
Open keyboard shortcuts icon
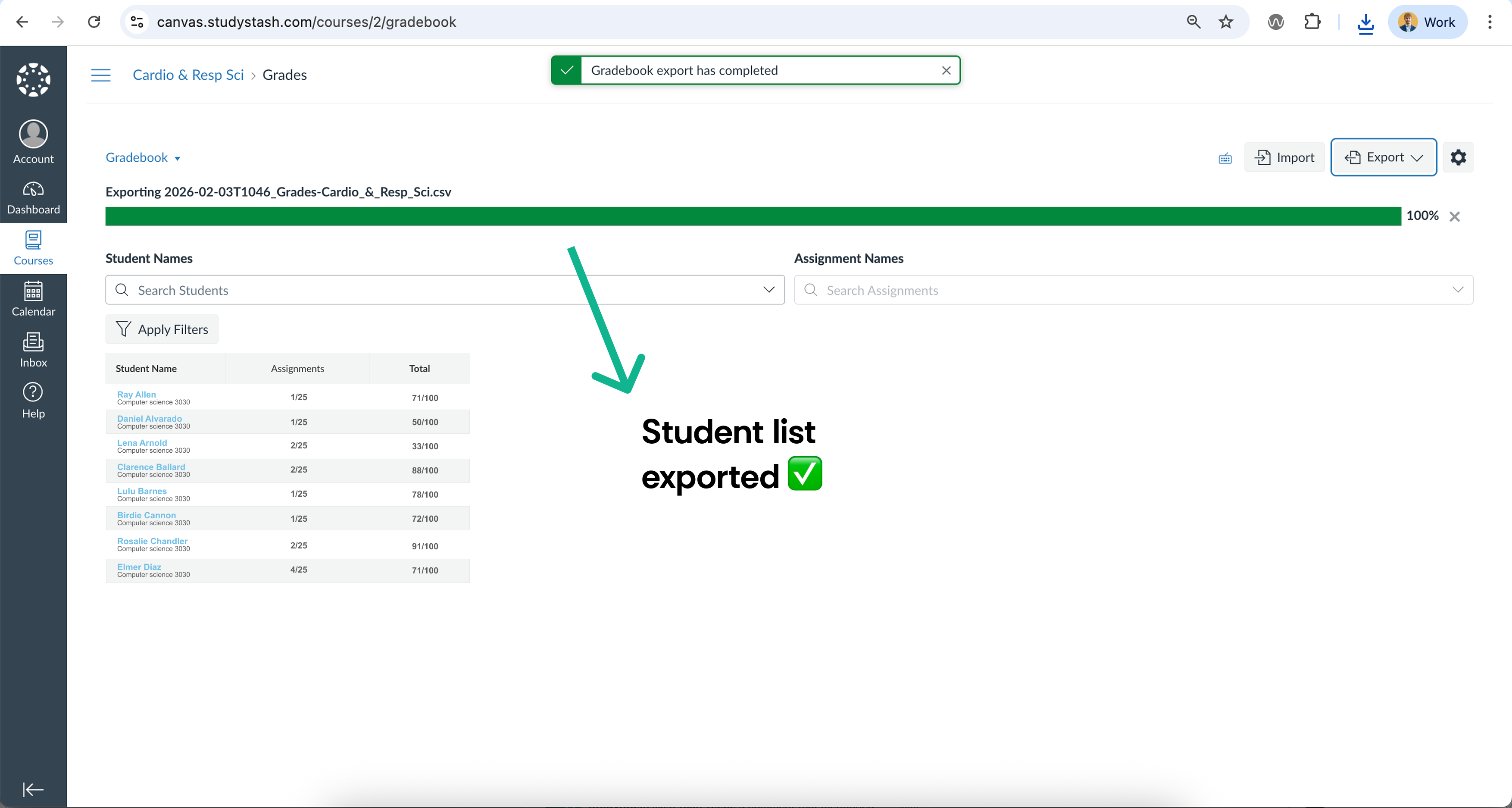click(1225, 159)
